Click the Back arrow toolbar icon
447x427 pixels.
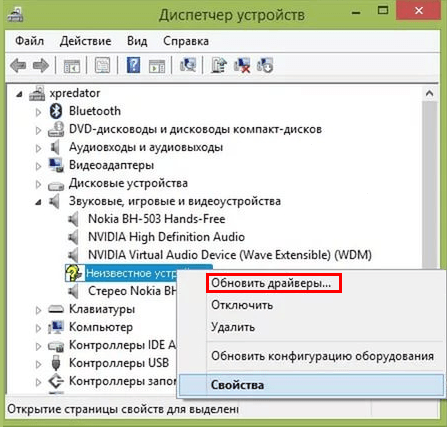click(x=18, y=65)
